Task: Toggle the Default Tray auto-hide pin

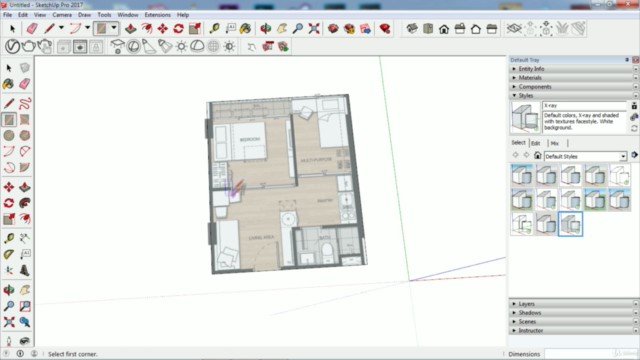Action: [x=627, y=60]
